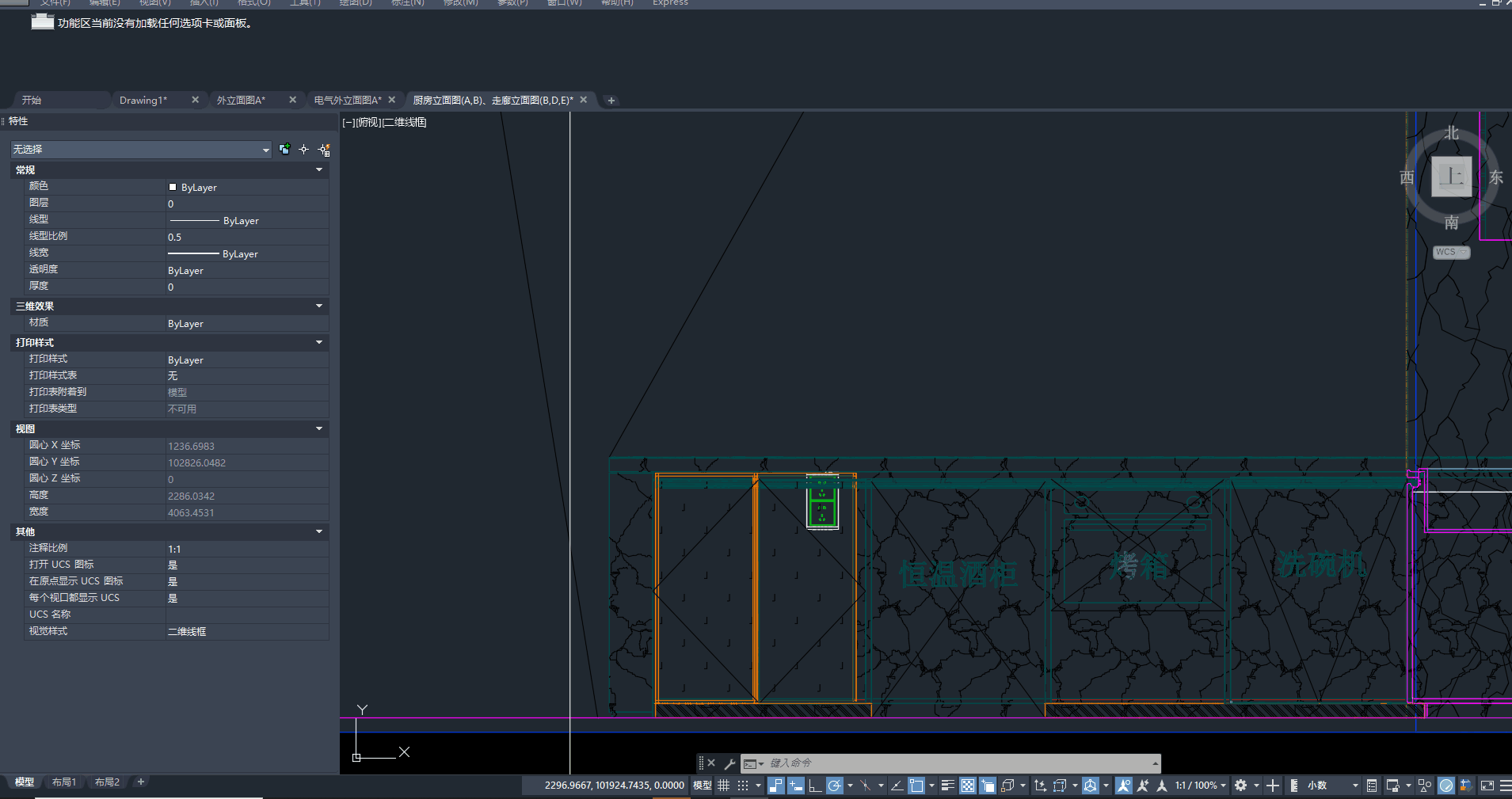This screenshot has height=799, width=1512.
Task: Click the Select Objects crosshair icon
Action: [303, 150]
